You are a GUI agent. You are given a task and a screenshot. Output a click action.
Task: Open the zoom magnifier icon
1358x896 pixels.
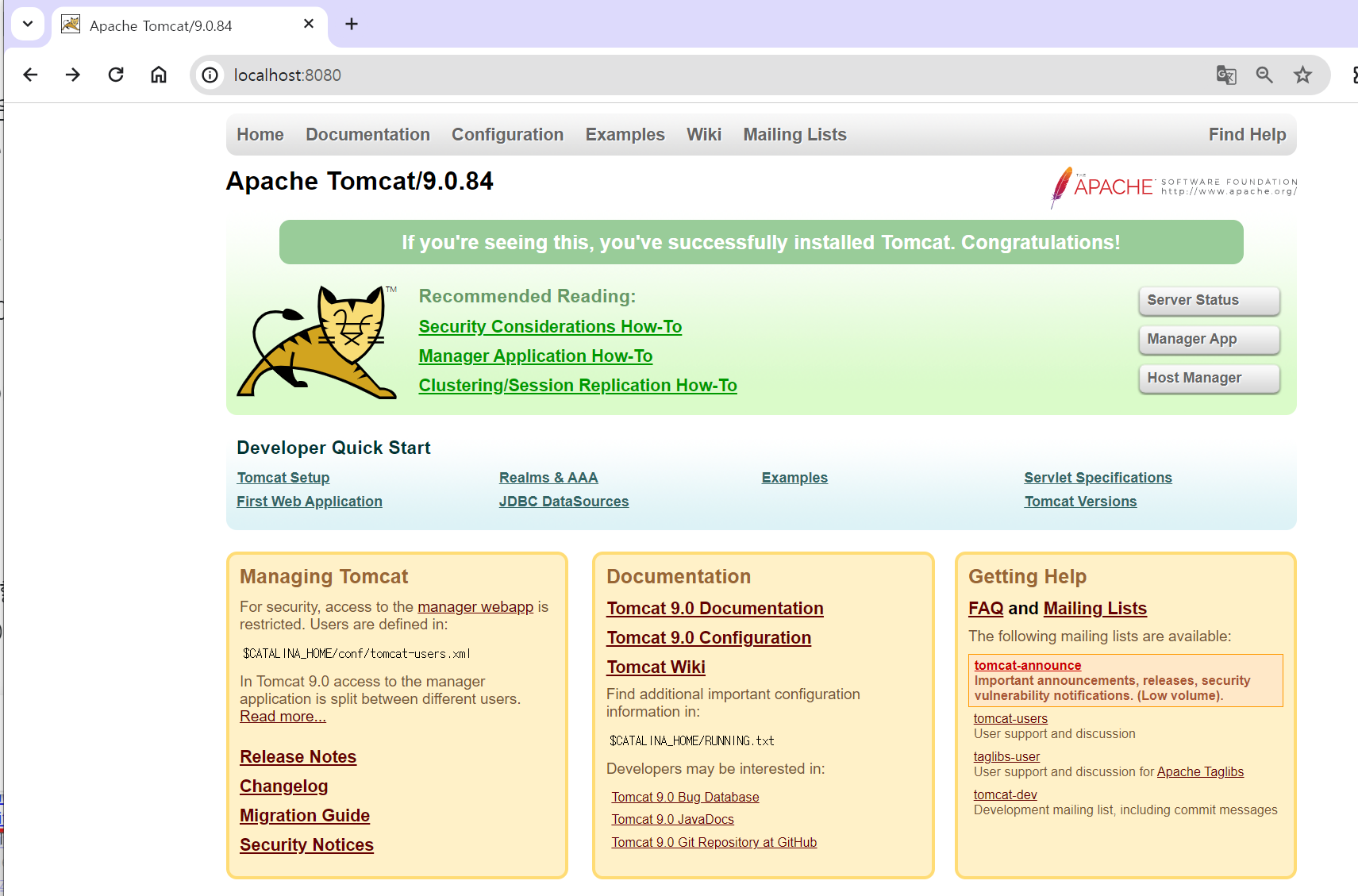[1264, 75]
